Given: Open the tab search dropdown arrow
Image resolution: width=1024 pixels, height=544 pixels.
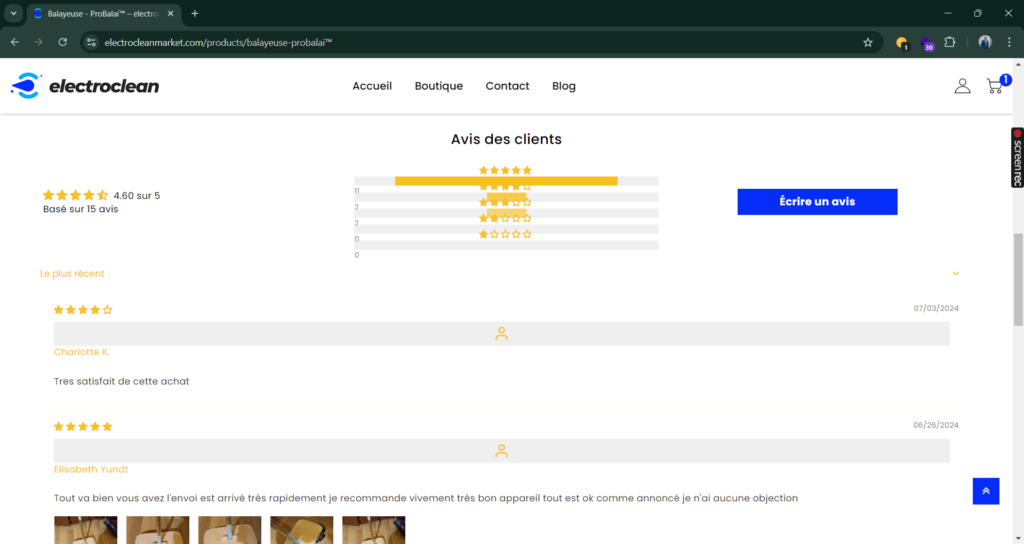Looking at the screenshot, I should click(13, 13).
